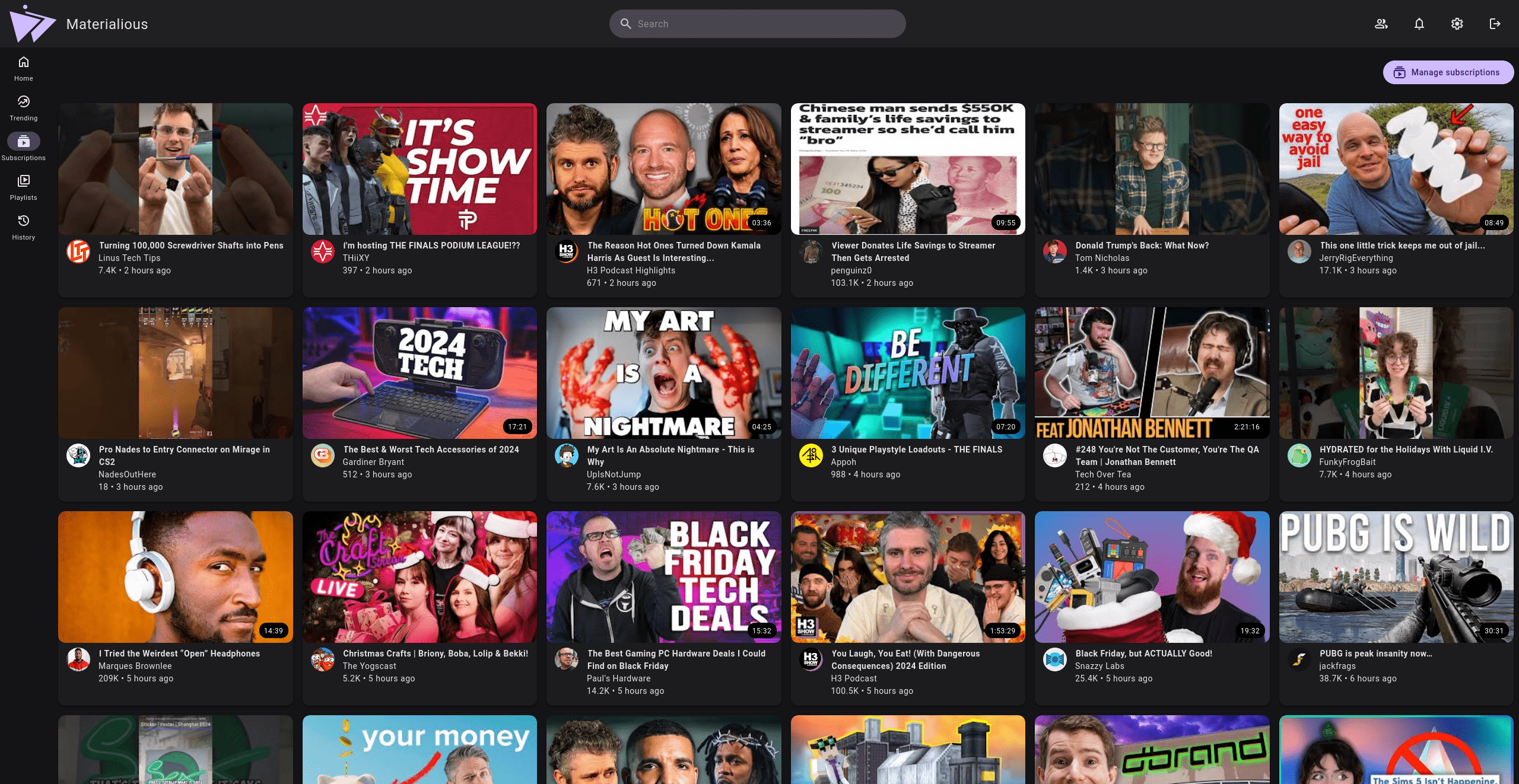The image size is (1519, 784).
Task: Click the logout icon in header
Action: (x=1495, y=24)
